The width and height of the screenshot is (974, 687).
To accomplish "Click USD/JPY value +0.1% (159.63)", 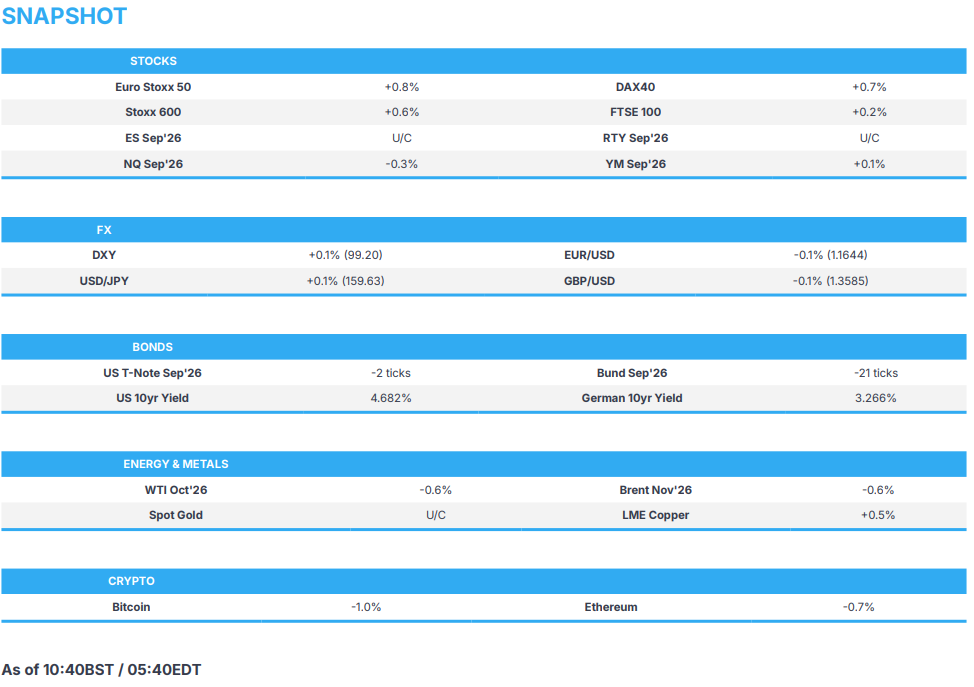I will pos(345,281).
